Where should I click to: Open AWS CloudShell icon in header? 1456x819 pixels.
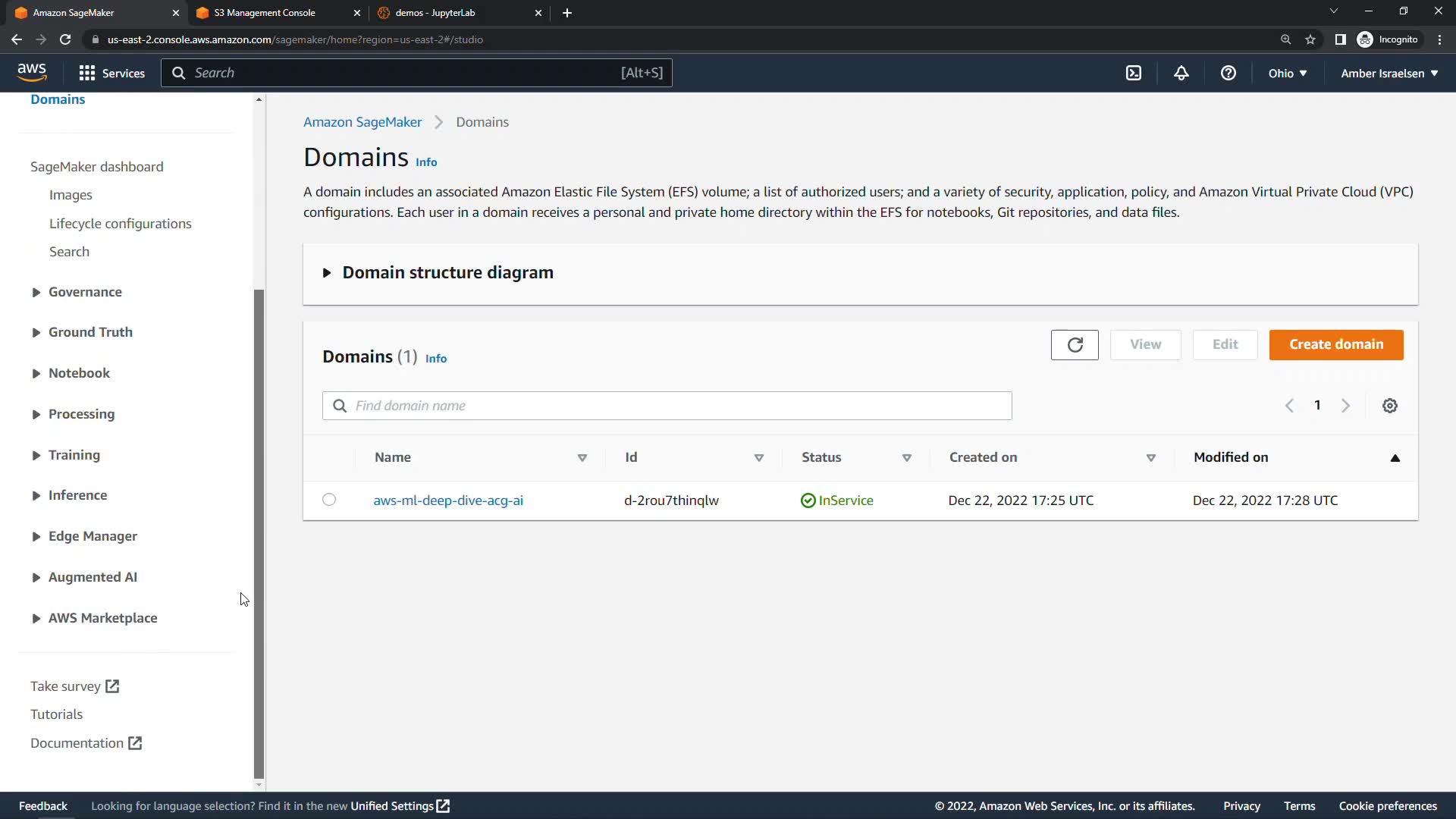pyautogui.click(x=1134, y=73)
